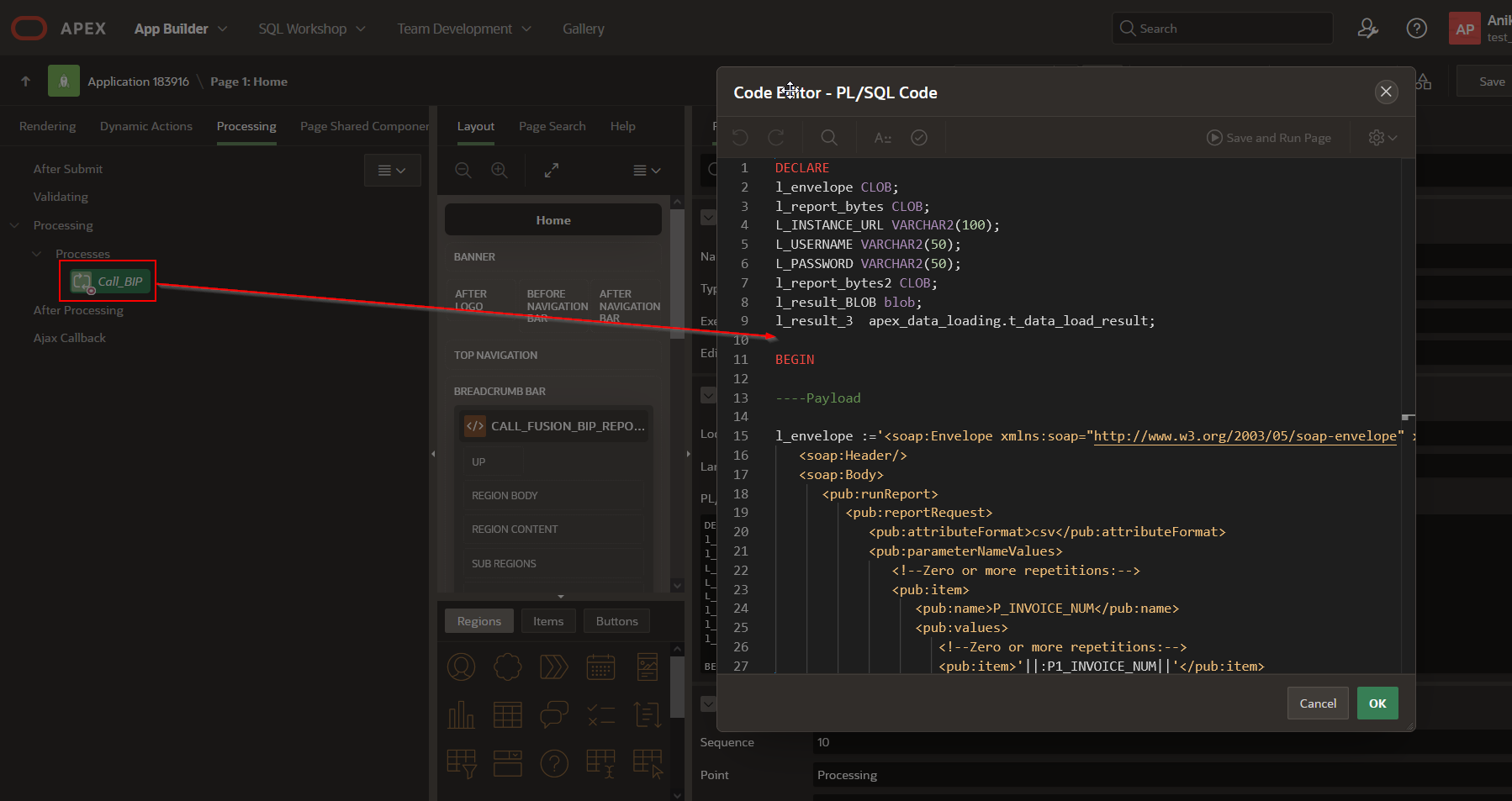Open the processing tree options menu
Viewport: 1512px width, 801px height.
point(392,170)
